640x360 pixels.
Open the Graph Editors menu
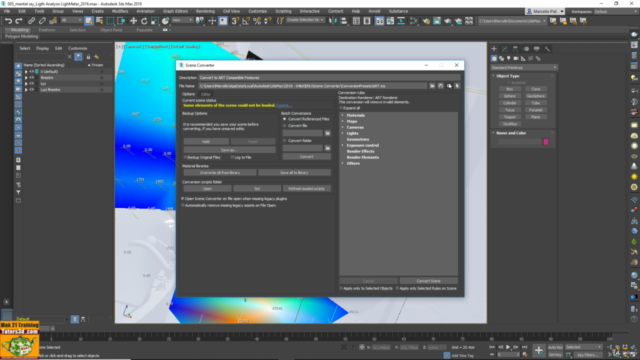(x=175, y=11)
